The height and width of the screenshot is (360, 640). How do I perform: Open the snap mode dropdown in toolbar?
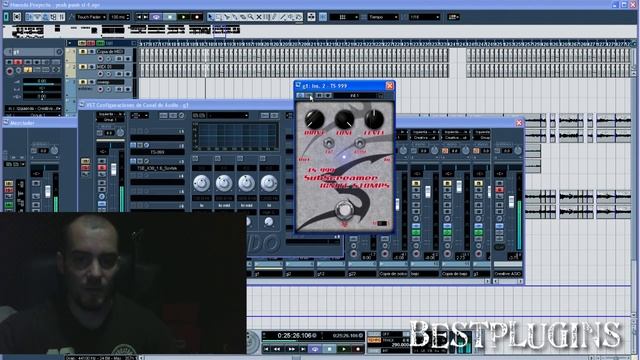coord(344,17)
